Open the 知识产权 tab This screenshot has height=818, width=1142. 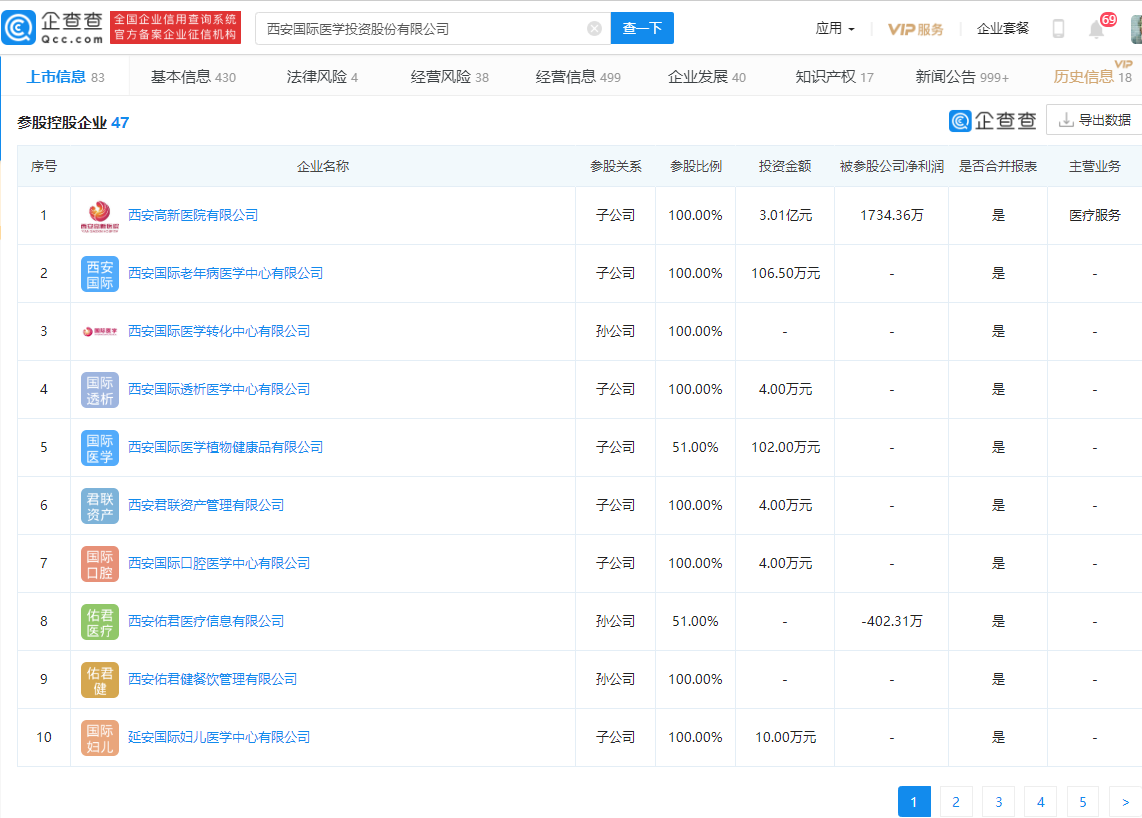(834, 76)
